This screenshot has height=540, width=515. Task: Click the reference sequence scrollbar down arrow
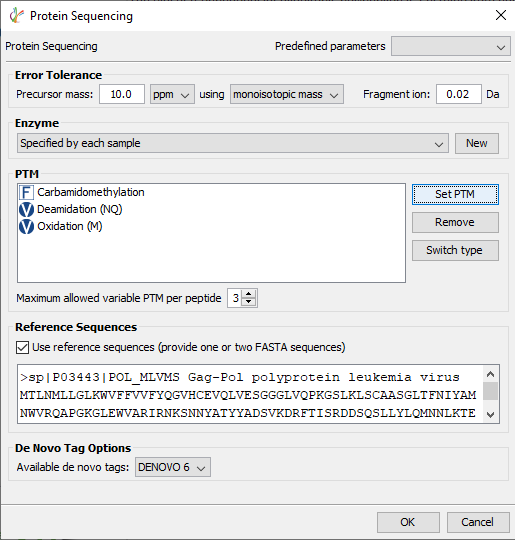pos(491,415)
